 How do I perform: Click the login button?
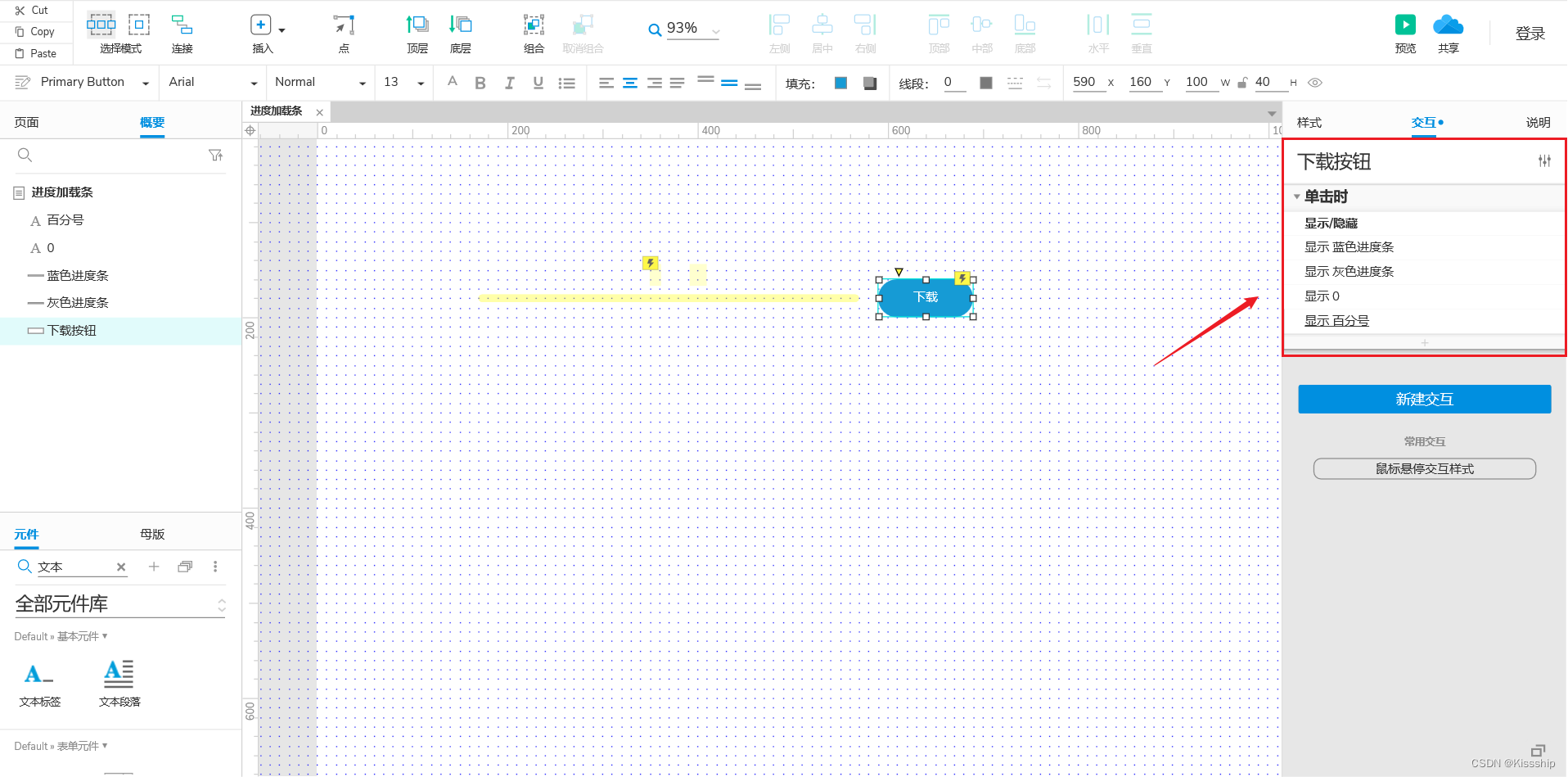point(1530,34)
